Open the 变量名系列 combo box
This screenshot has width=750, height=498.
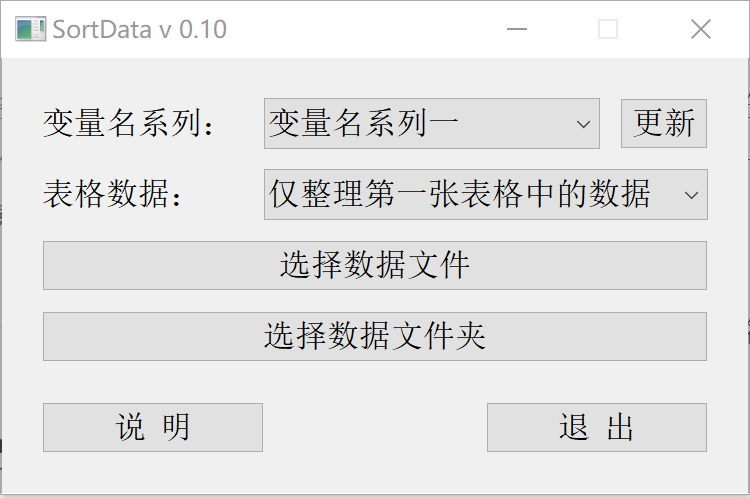[431, 124]
